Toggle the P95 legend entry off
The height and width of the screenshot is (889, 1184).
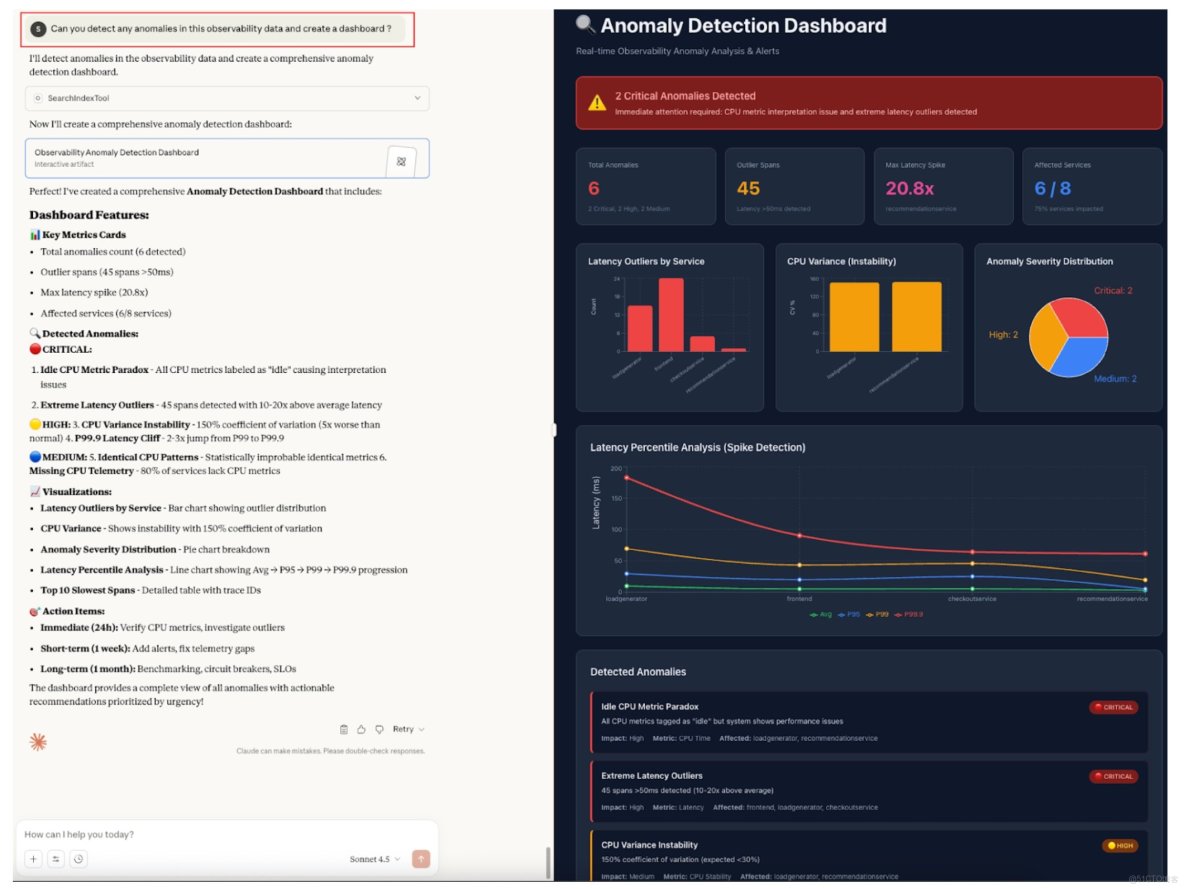pos(850,612)
